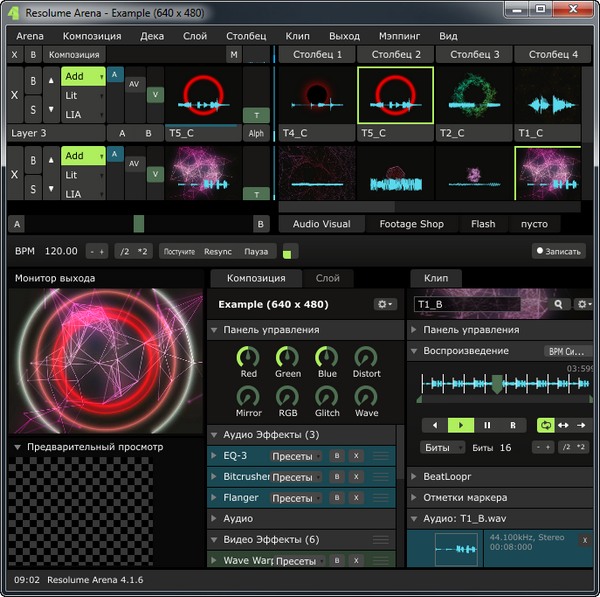
Task: Click the Distort knob in dashboard
Action: pos(366,357)
